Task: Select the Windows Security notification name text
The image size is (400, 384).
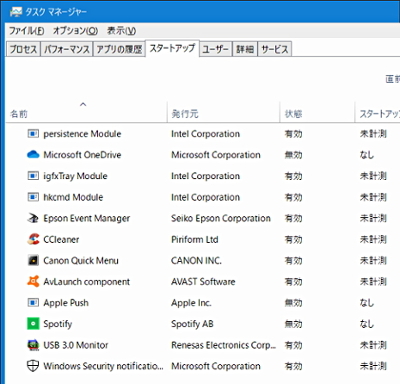Action: pos(103,366)
